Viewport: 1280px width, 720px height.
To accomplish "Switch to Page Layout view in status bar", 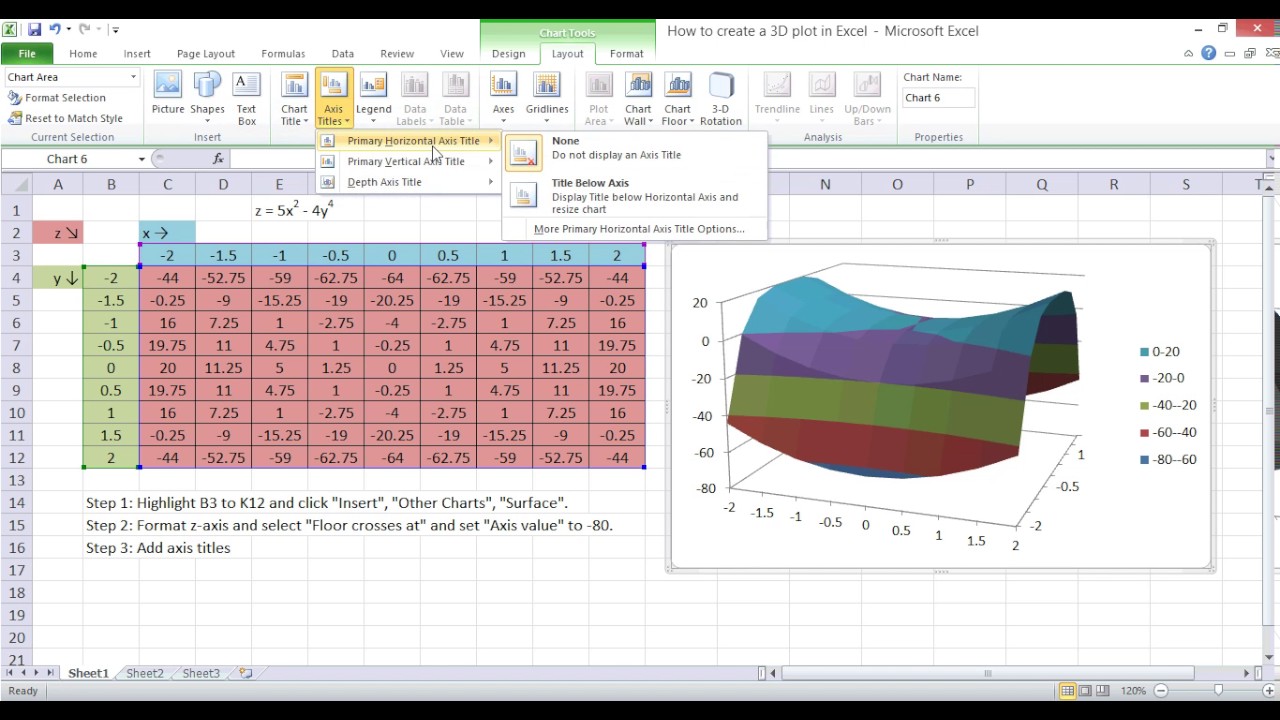I will coord(1085,691).
